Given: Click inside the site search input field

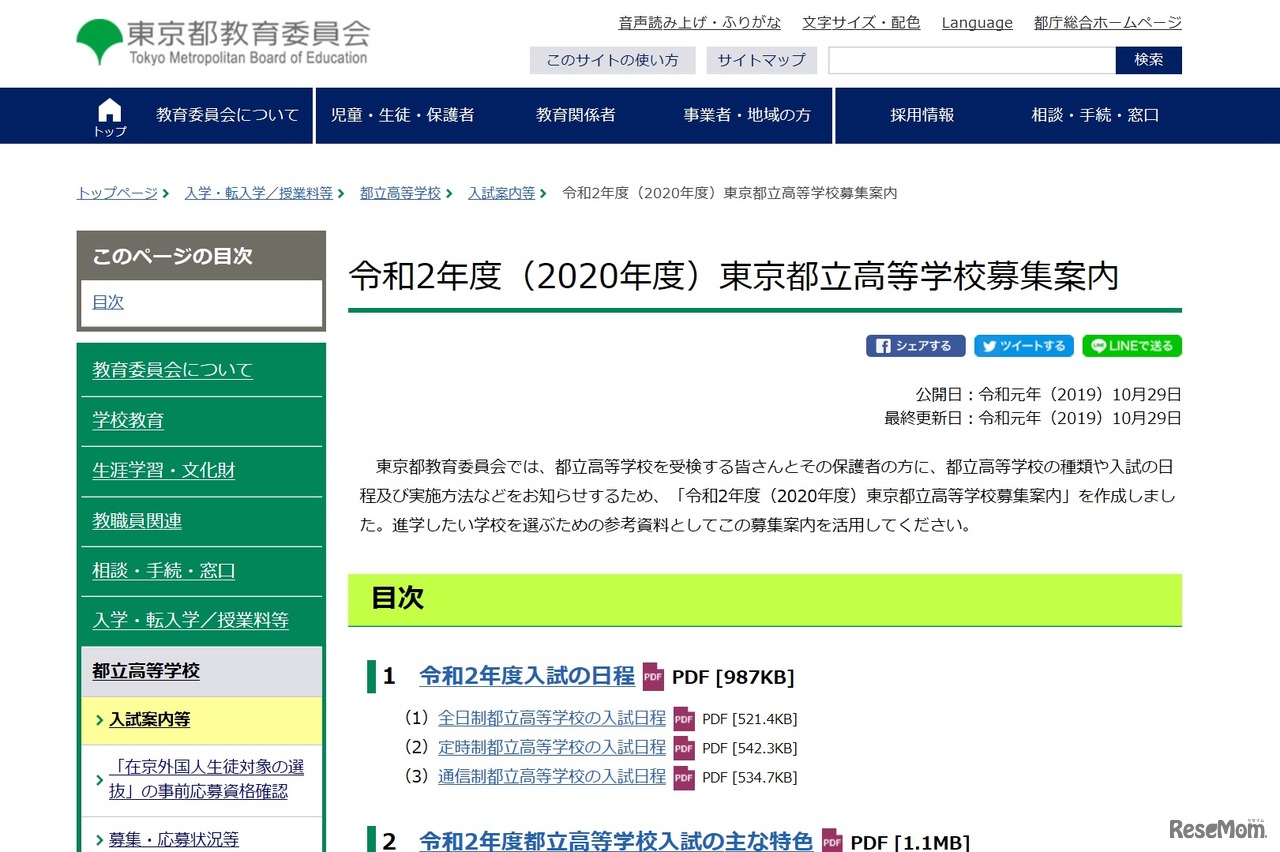Looking at the screenshot, I should click(970, 60).
